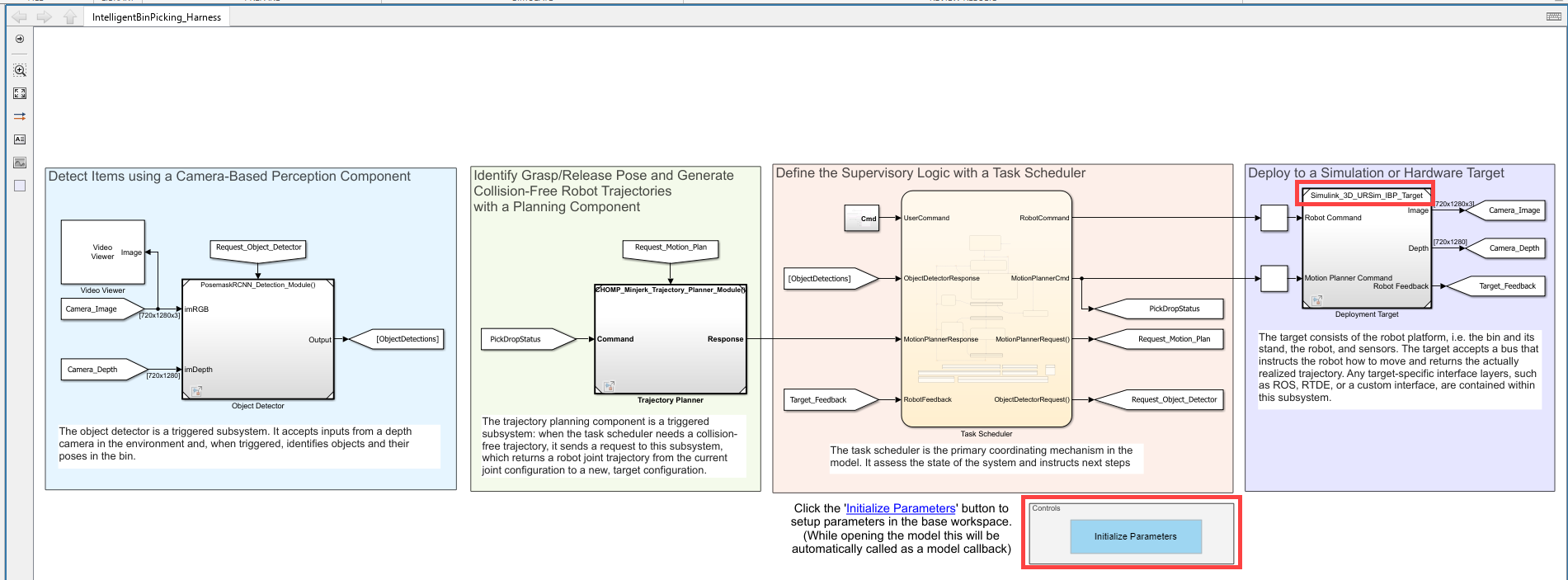1568x580 pixels.
Task: Toggle the Explorer bar circle-arrow button
Action: click(x=20, y=39)
